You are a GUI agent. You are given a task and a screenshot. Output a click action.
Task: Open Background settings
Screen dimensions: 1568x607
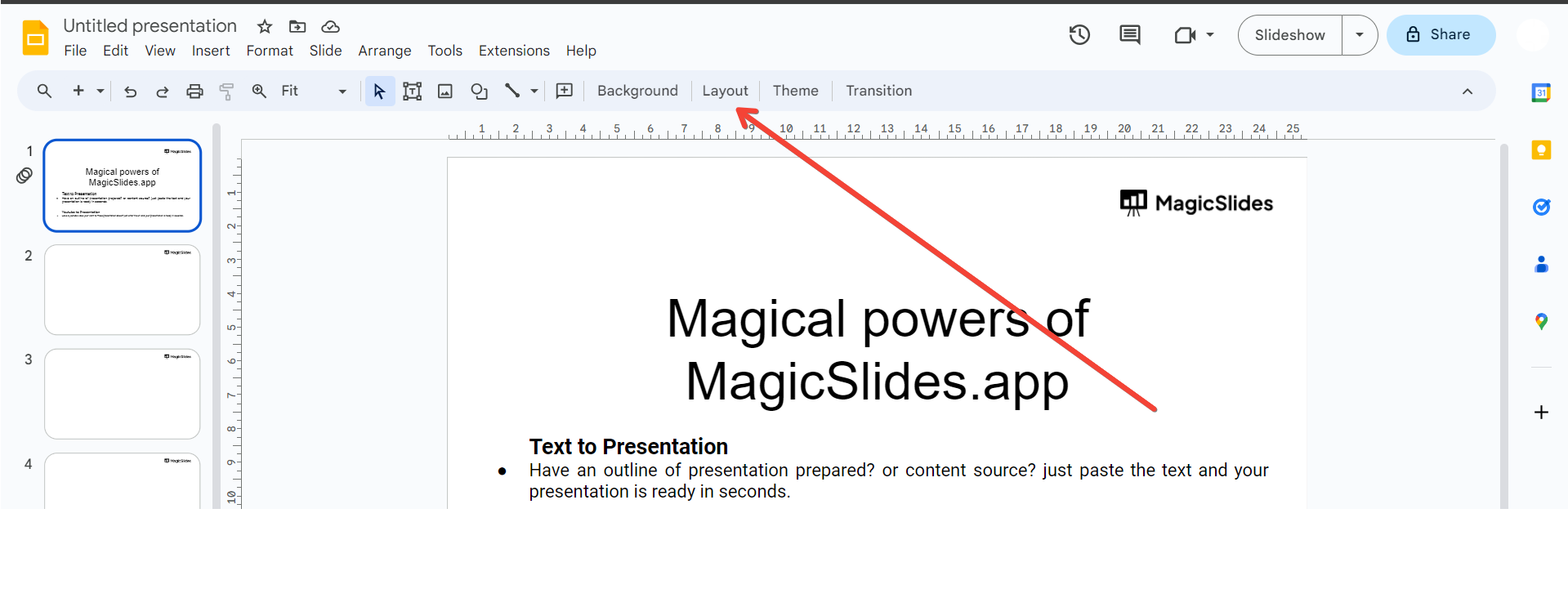[637, 91]
